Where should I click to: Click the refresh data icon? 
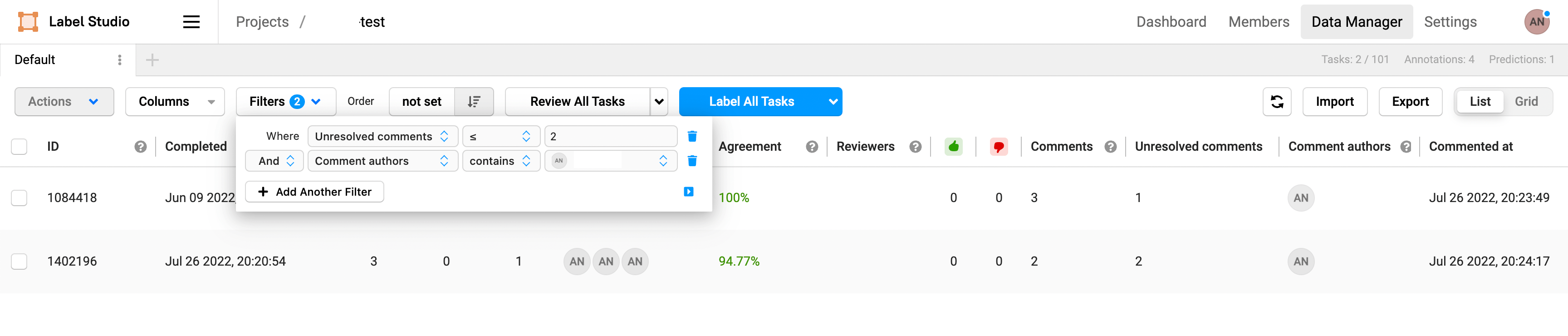1276,102
